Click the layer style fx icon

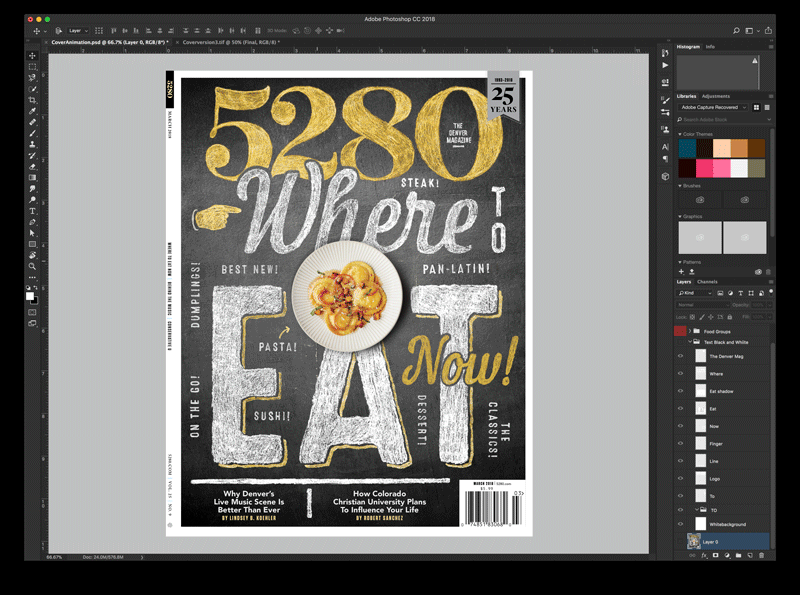point(704,556)
